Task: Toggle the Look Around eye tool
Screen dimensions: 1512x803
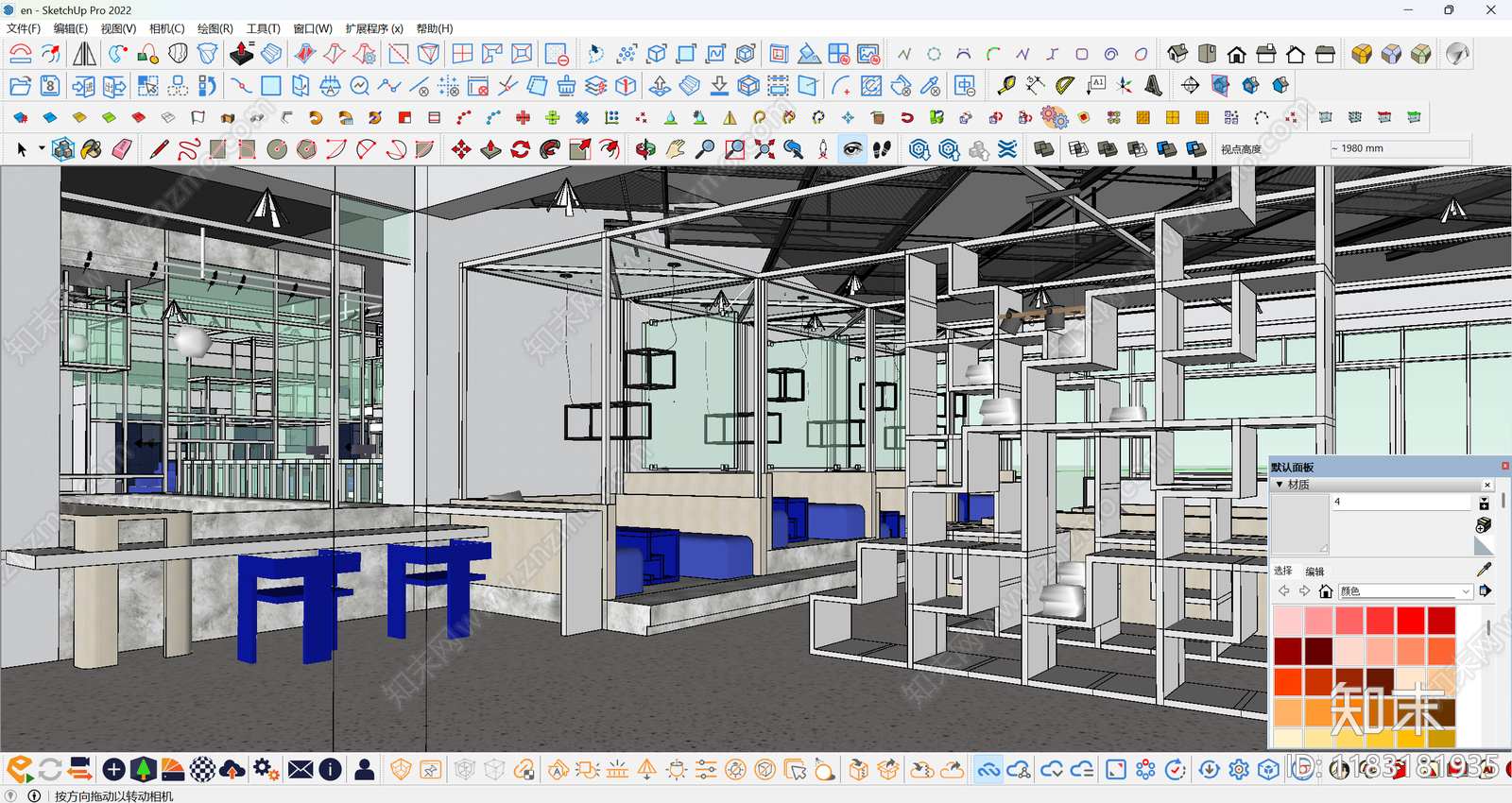Action: pyautogui.click(x=852, y=149)
